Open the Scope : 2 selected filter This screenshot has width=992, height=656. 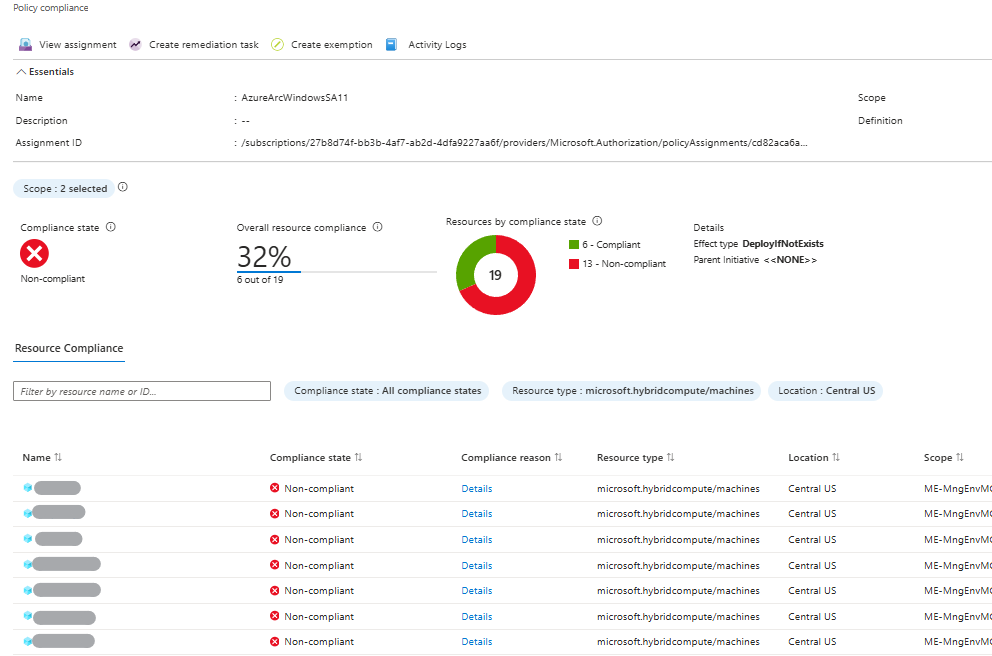65,189
